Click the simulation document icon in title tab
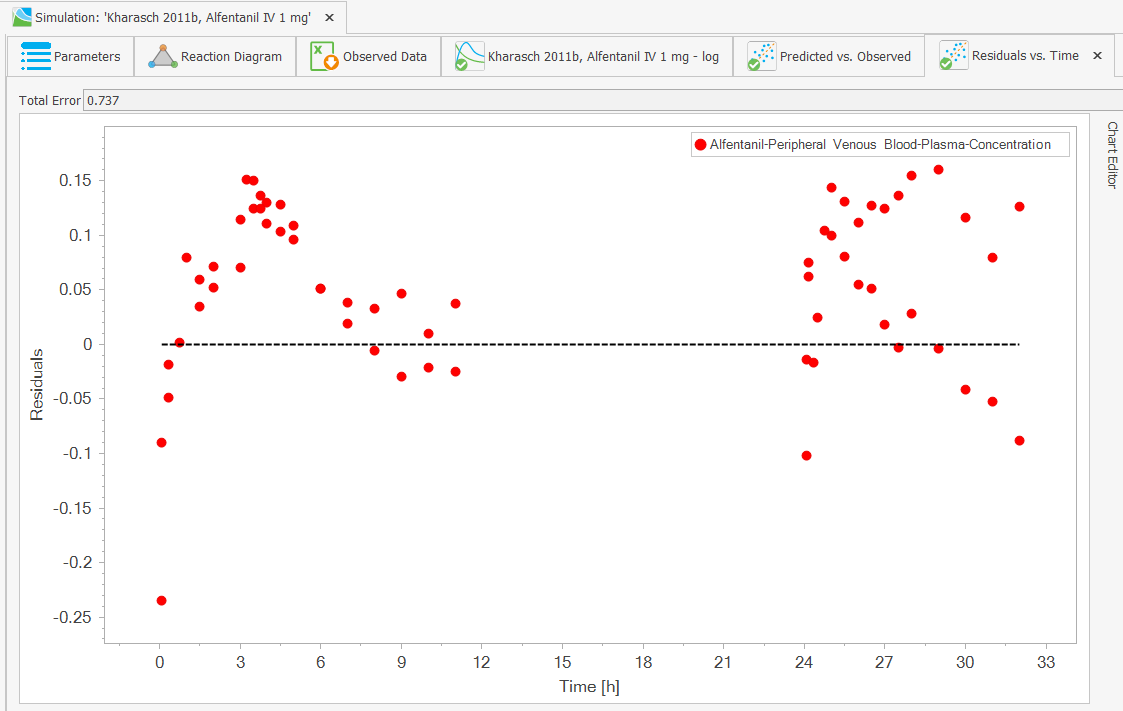 [21, 18]
